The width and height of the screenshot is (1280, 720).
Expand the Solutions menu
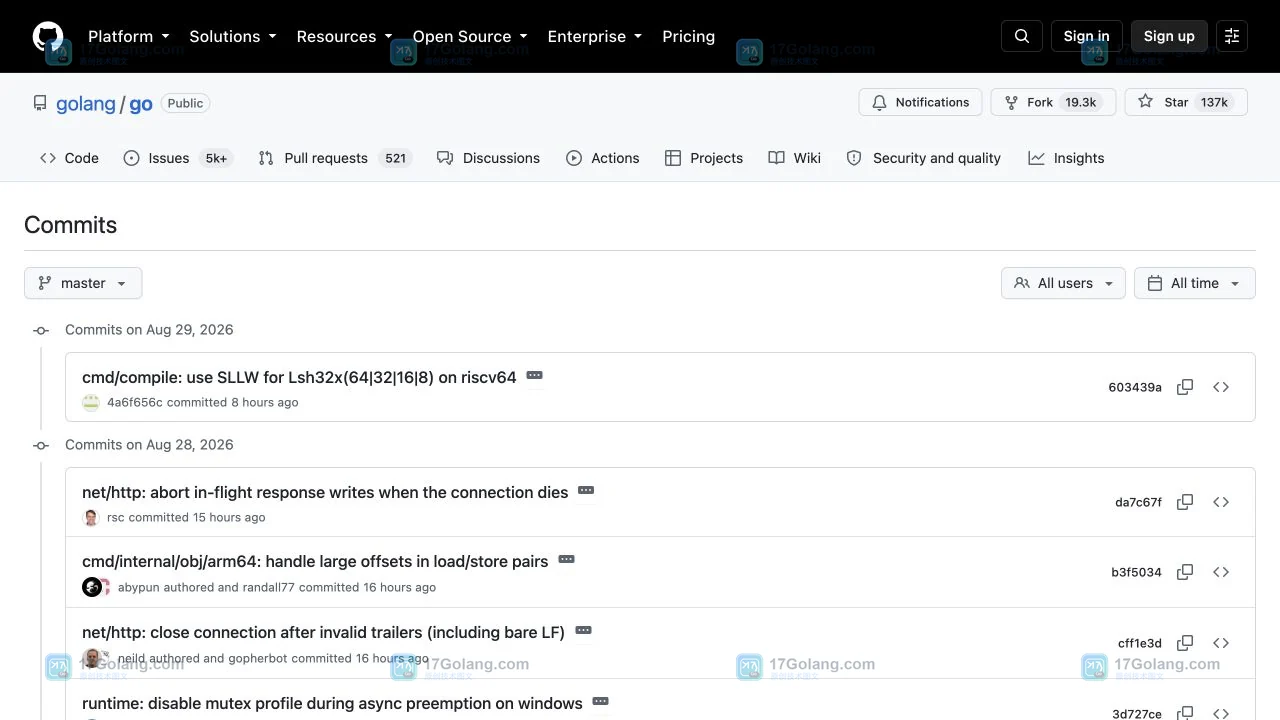tap(232, 36)
